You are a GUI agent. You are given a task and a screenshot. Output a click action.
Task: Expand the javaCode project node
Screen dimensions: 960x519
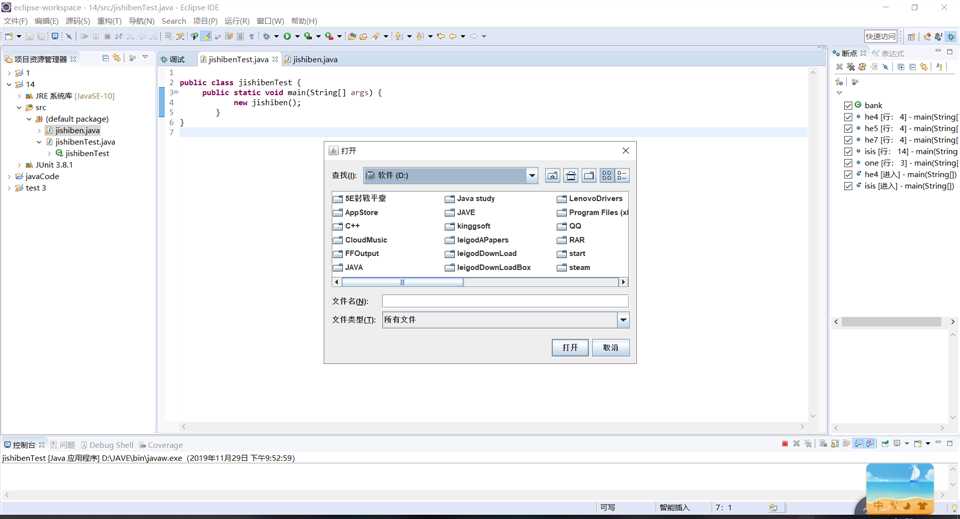[x=9, y=176]
